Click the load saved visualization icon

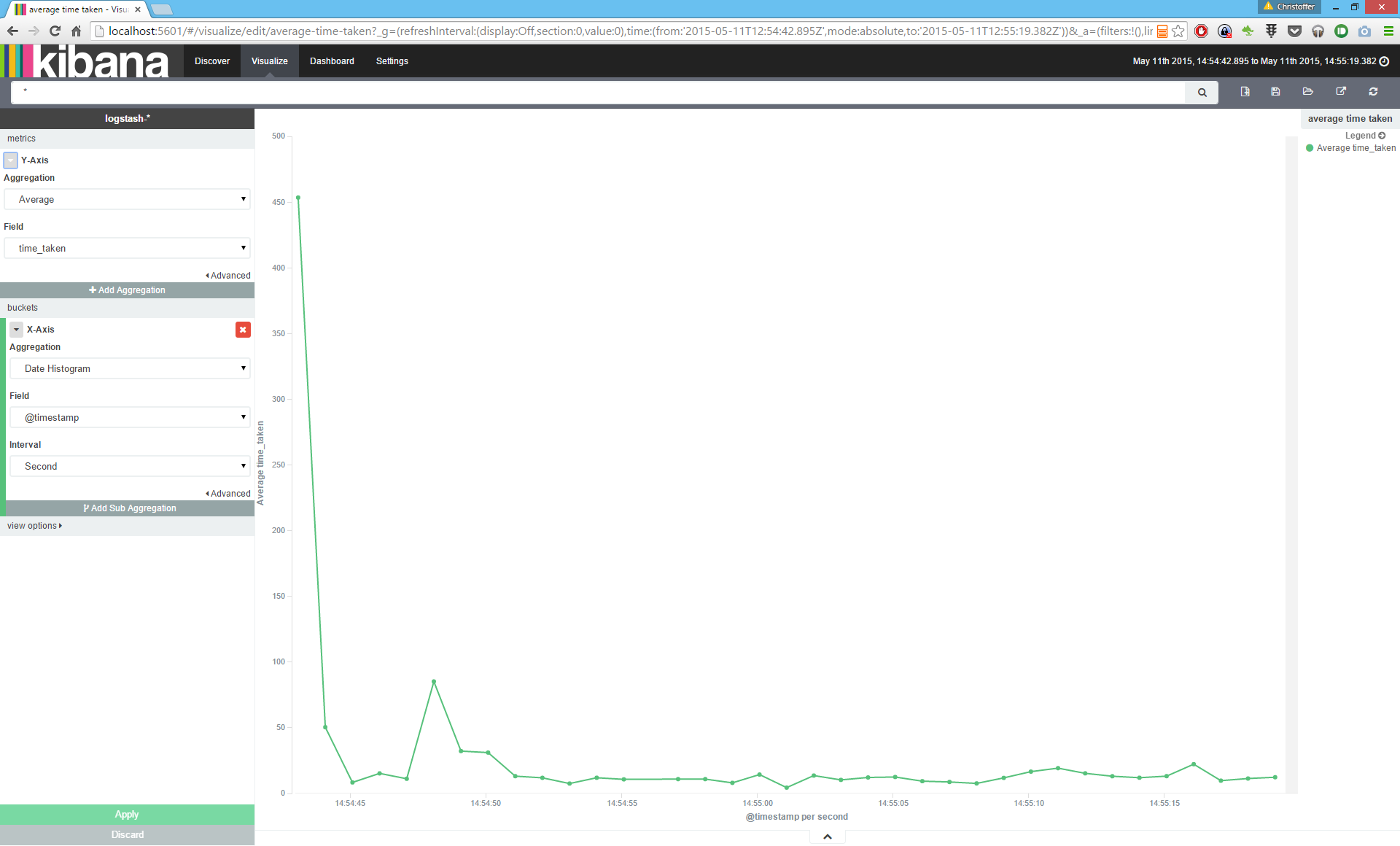[x=1307, y=92]
